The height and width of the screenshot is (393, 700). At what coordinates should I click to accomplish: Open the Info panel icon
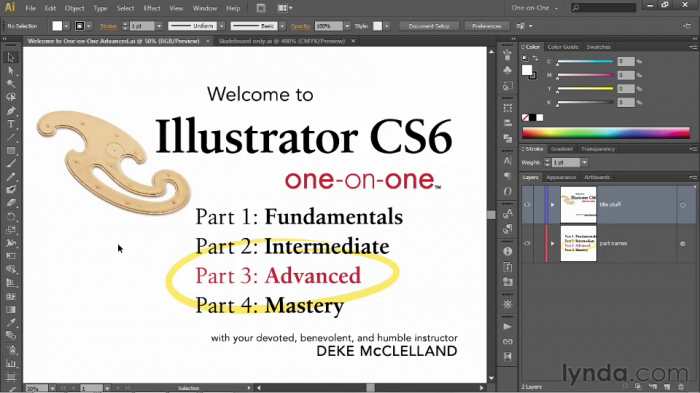pos(508,251)
